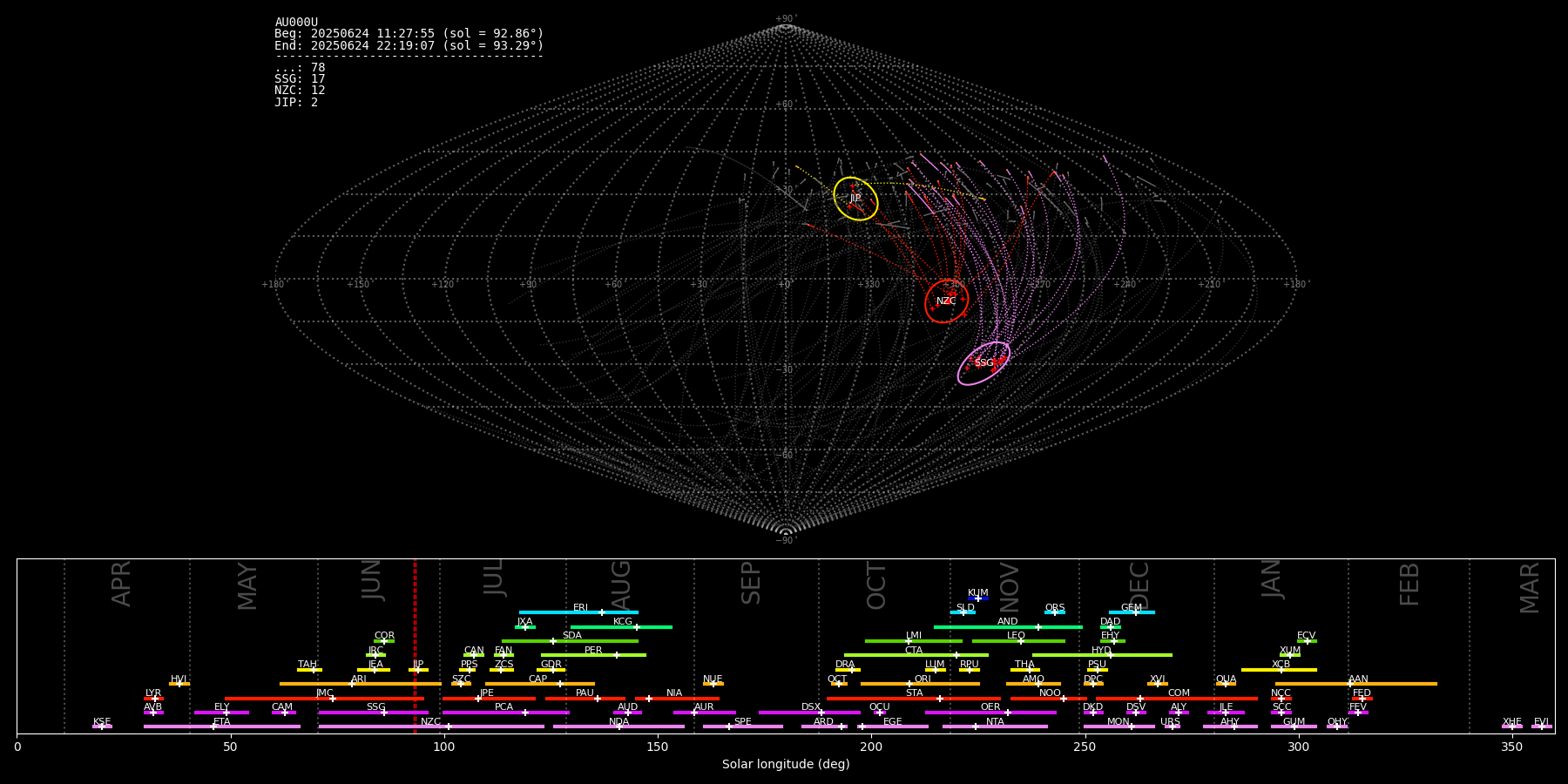The image size is (1568, 784).
Task: Select the NOO shower bar label
Action: [x=1050, y=693]
